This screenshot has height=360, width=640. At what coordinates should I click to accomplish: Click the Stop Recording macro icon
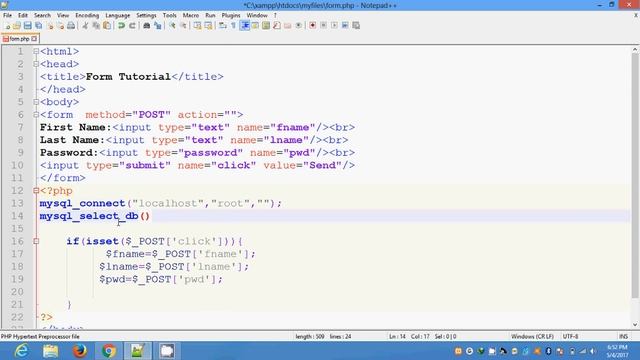pos(323,26)
